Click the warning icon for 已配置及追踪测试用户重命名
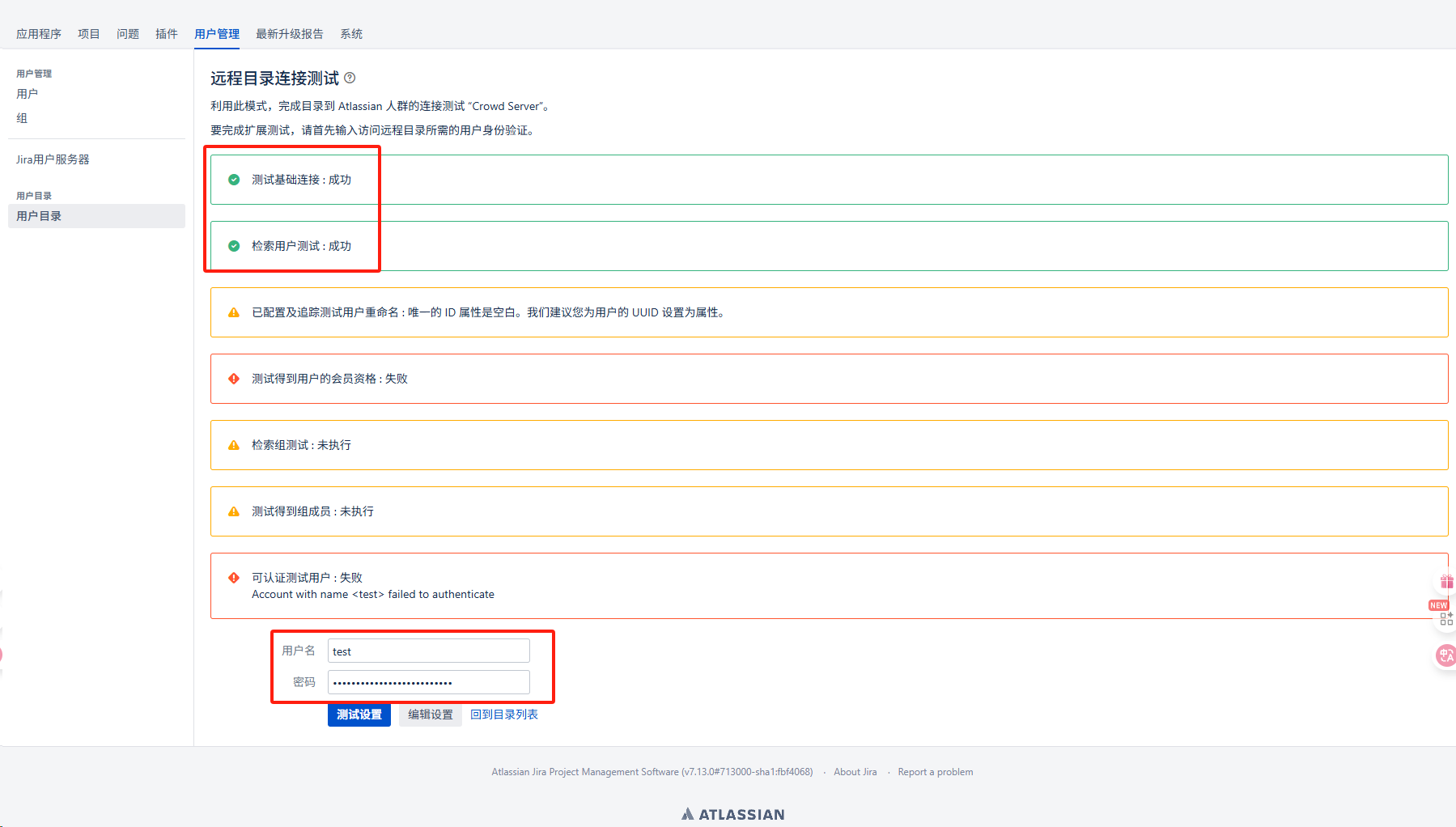 pos(234,312)
